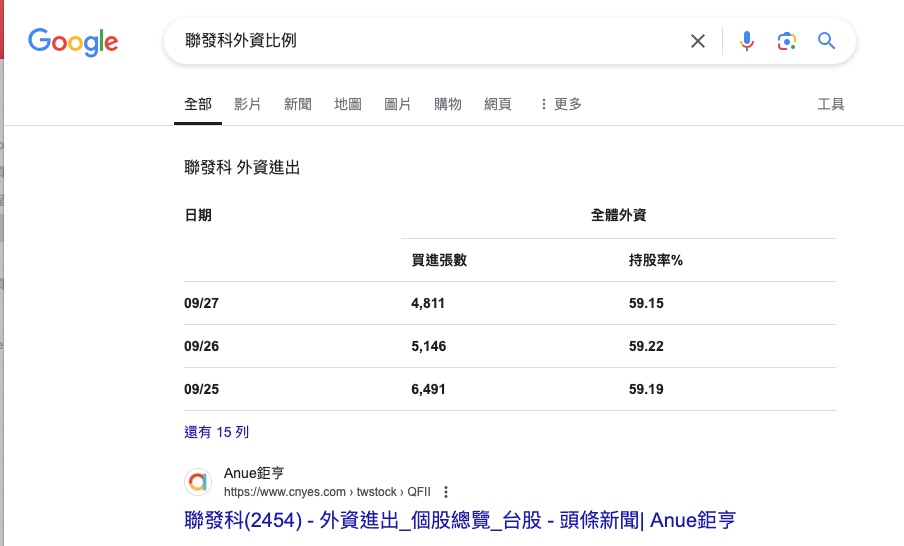The height and width of the screenshot is (546, 904).
Task: Start voice search with the microphone icon
Action: coord(747,41)
